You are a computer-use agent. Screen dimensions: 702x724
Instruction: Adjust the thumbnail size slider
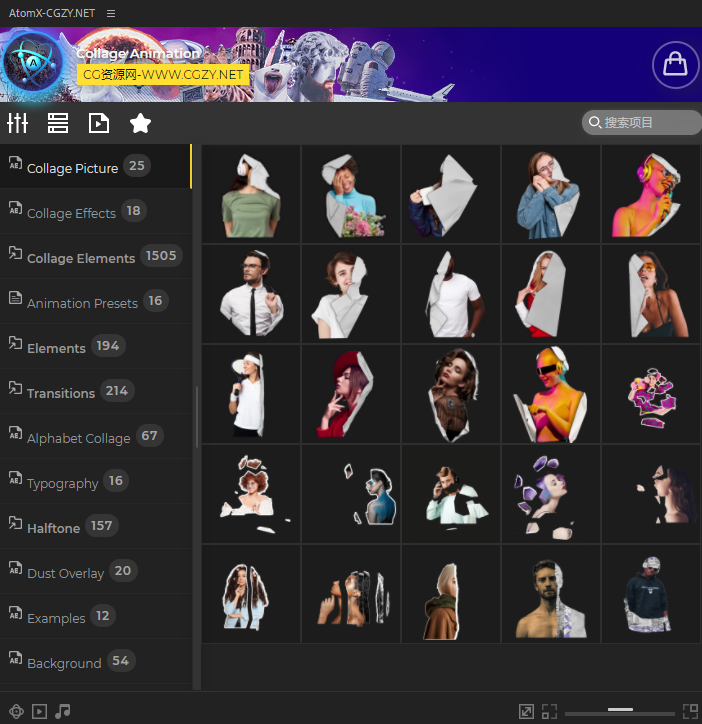(x=620, y=711)
